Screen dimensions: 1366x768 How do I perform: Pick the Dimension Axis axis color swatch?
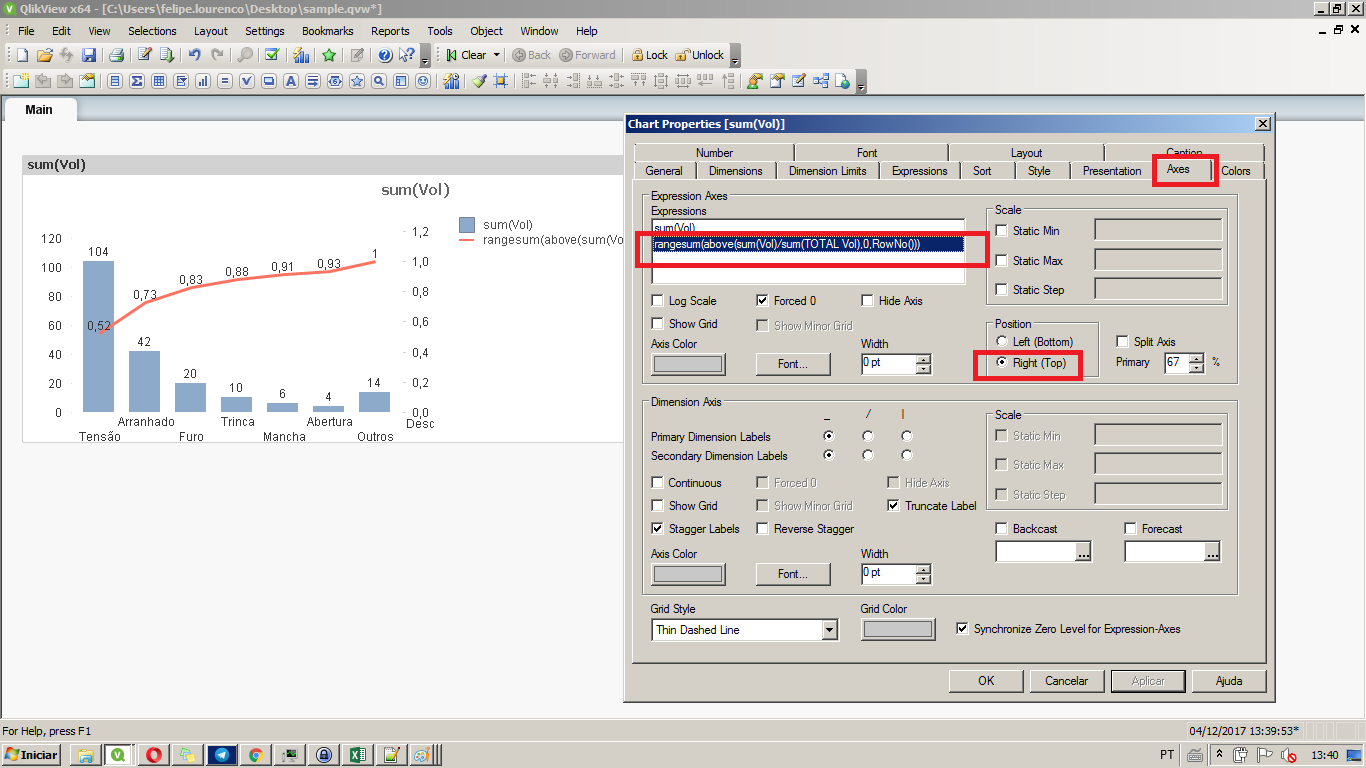688,574
